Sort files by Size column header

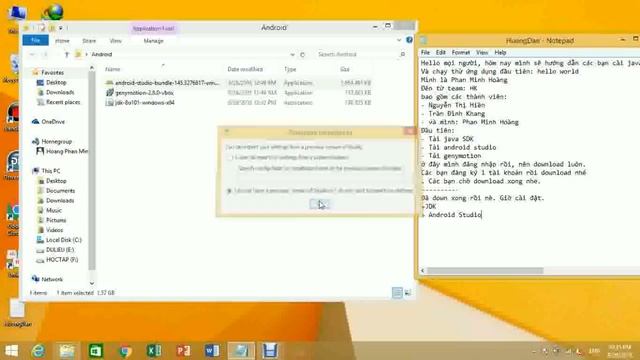(x=345, y=69)
